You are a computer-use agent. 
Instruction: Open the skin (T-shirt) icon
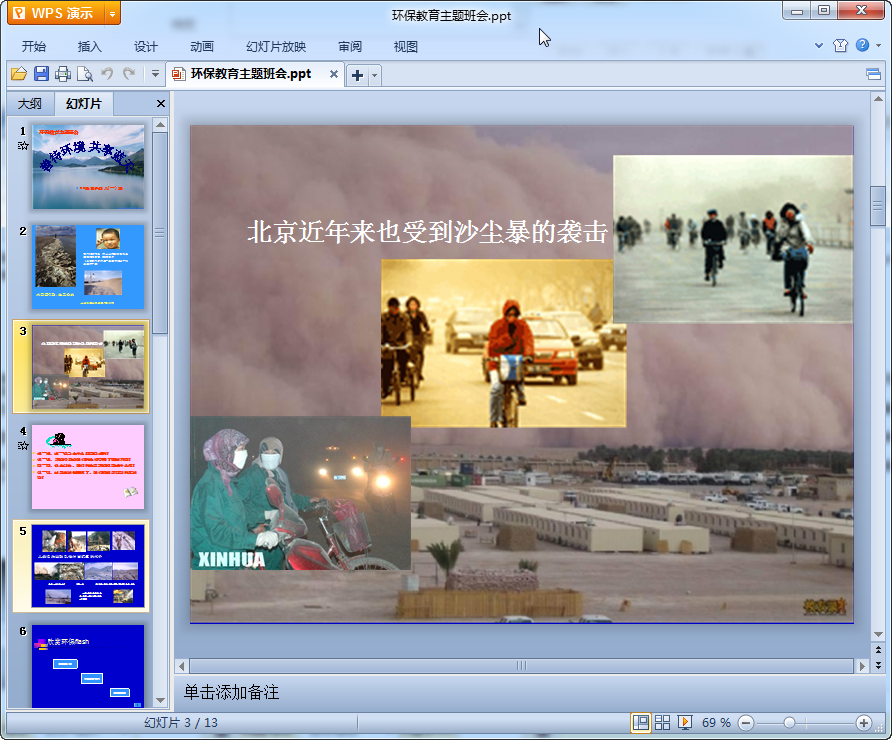[840, 46]
